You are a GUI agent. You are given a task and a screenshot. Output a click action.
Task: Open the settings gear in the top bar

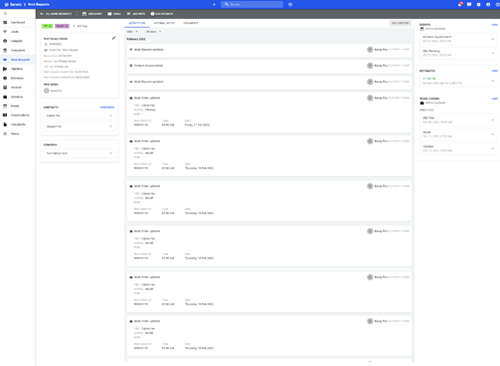pyautogui.click(x=479, y=4)
